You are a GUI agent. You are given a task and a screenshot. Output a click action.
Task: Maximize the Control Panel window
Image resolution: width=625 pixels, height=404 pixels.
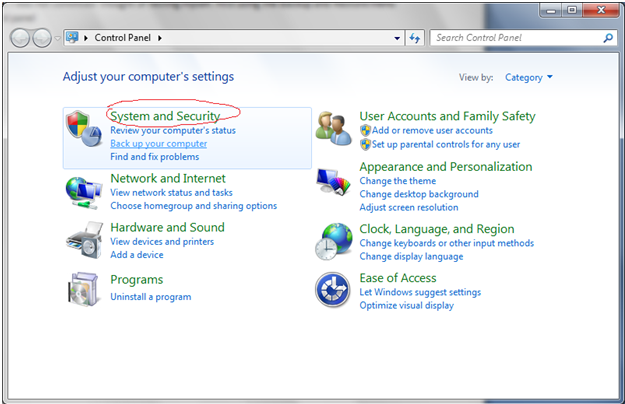click(572, 10)
